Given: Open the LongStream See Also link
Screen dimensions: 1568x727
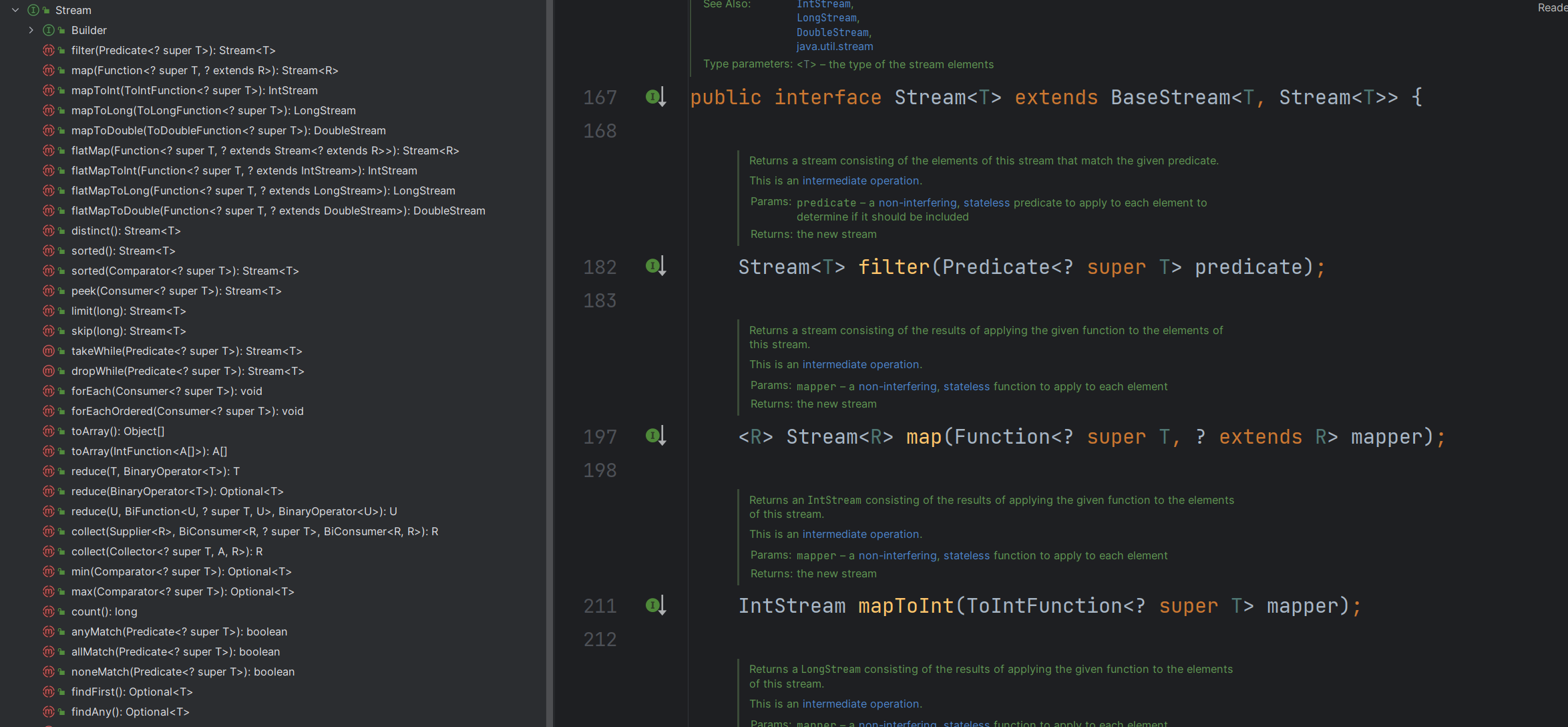Looking at the screenshot, I should [x=826, y=18].
